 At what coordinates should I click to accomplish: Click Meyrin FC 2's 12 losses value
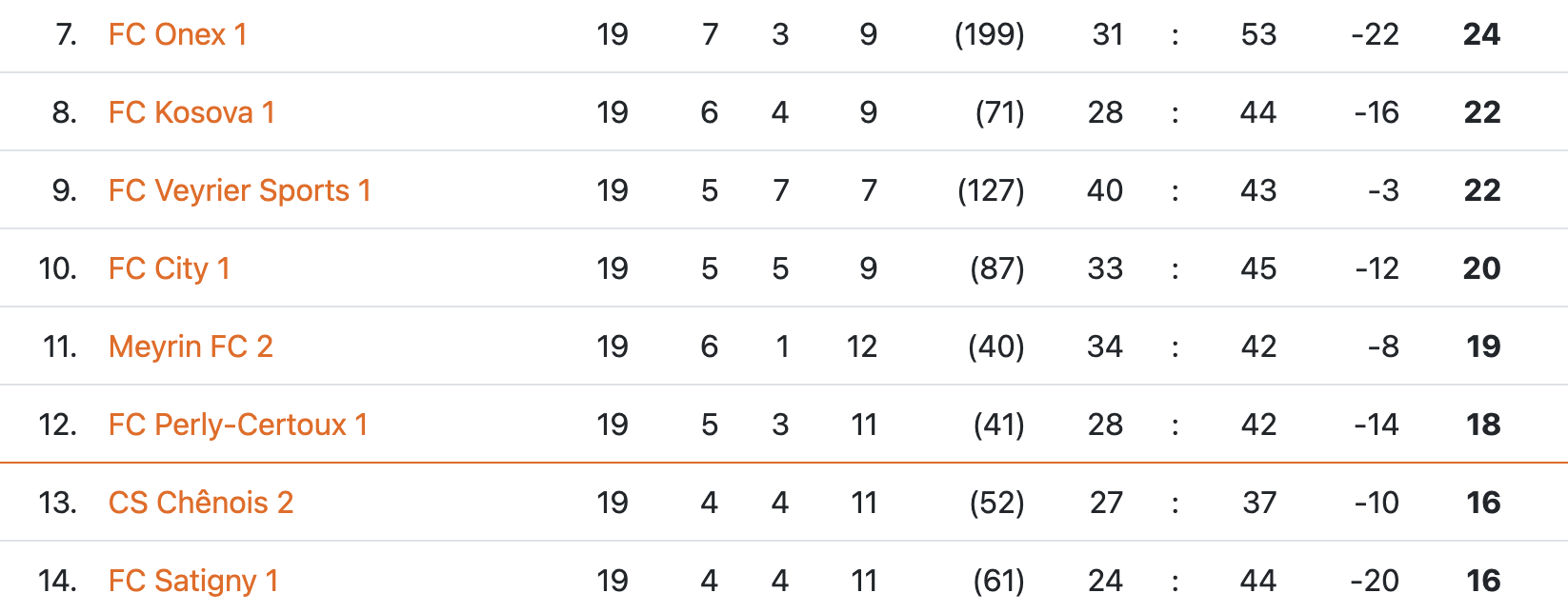point(861,347)
